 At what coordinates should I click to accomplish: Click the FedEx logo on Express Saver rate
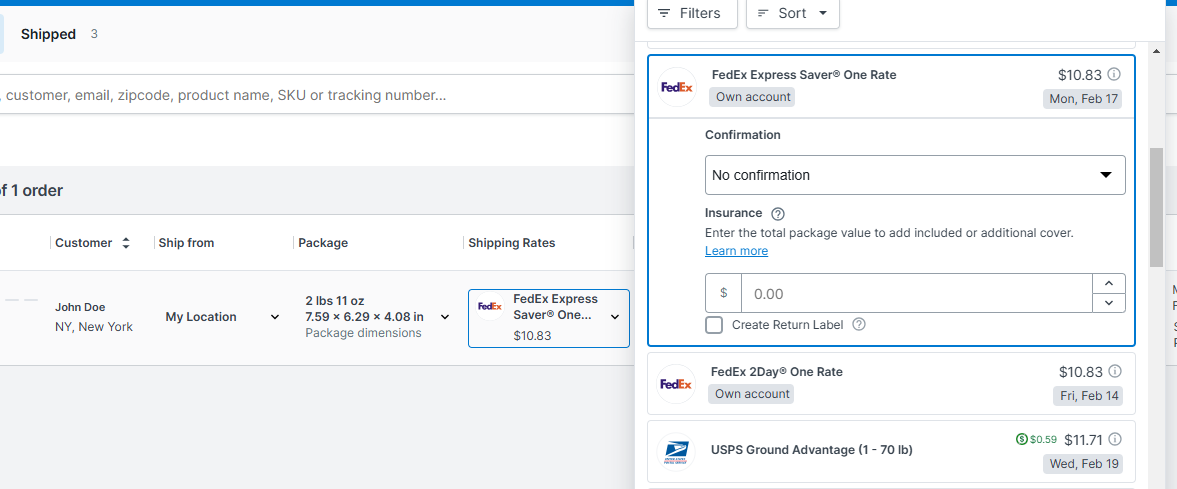677,86
